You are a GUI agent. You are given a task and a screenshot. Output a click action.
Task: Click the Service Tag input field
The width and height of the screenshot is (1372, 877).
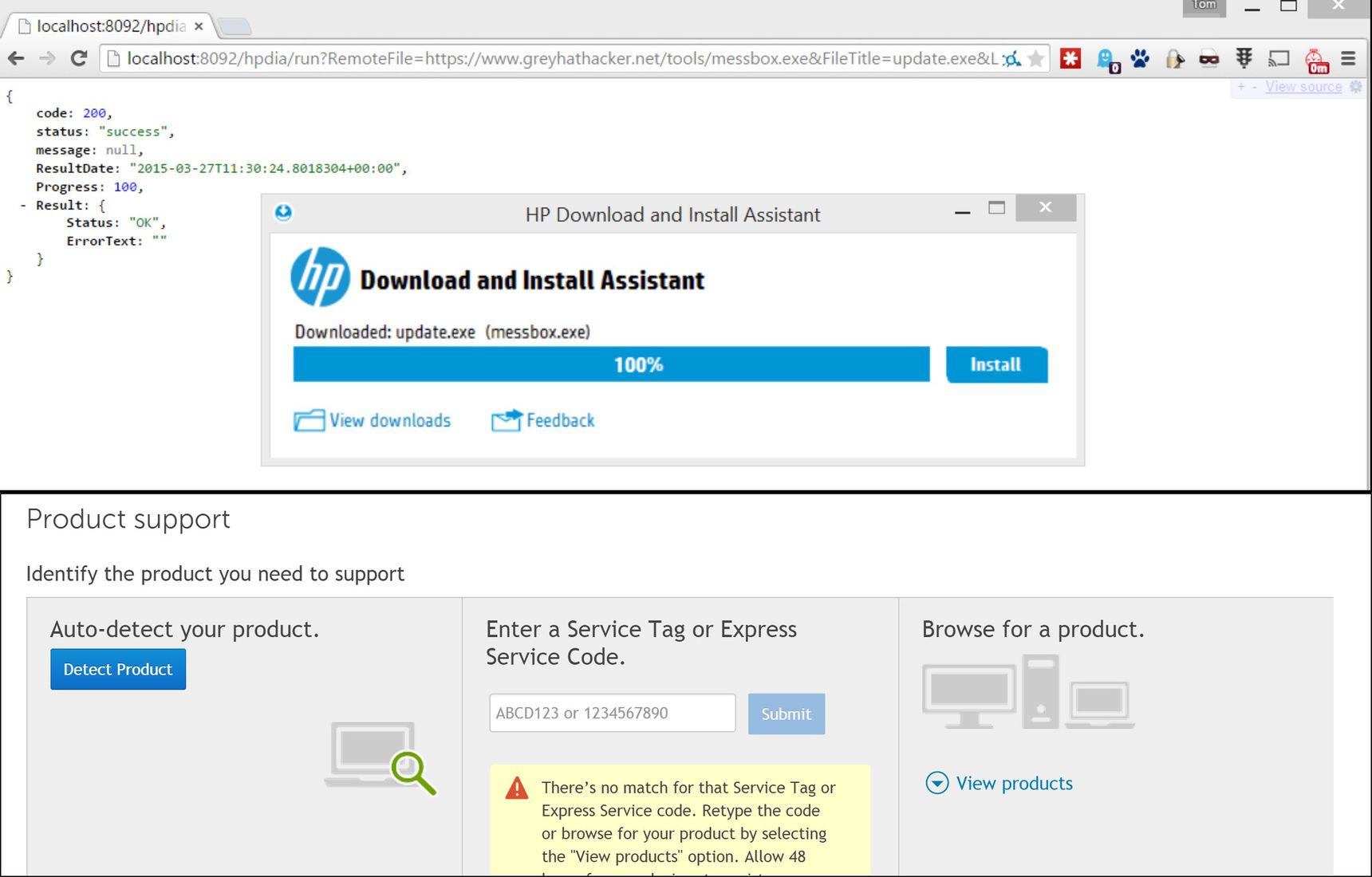coord(612,713)
